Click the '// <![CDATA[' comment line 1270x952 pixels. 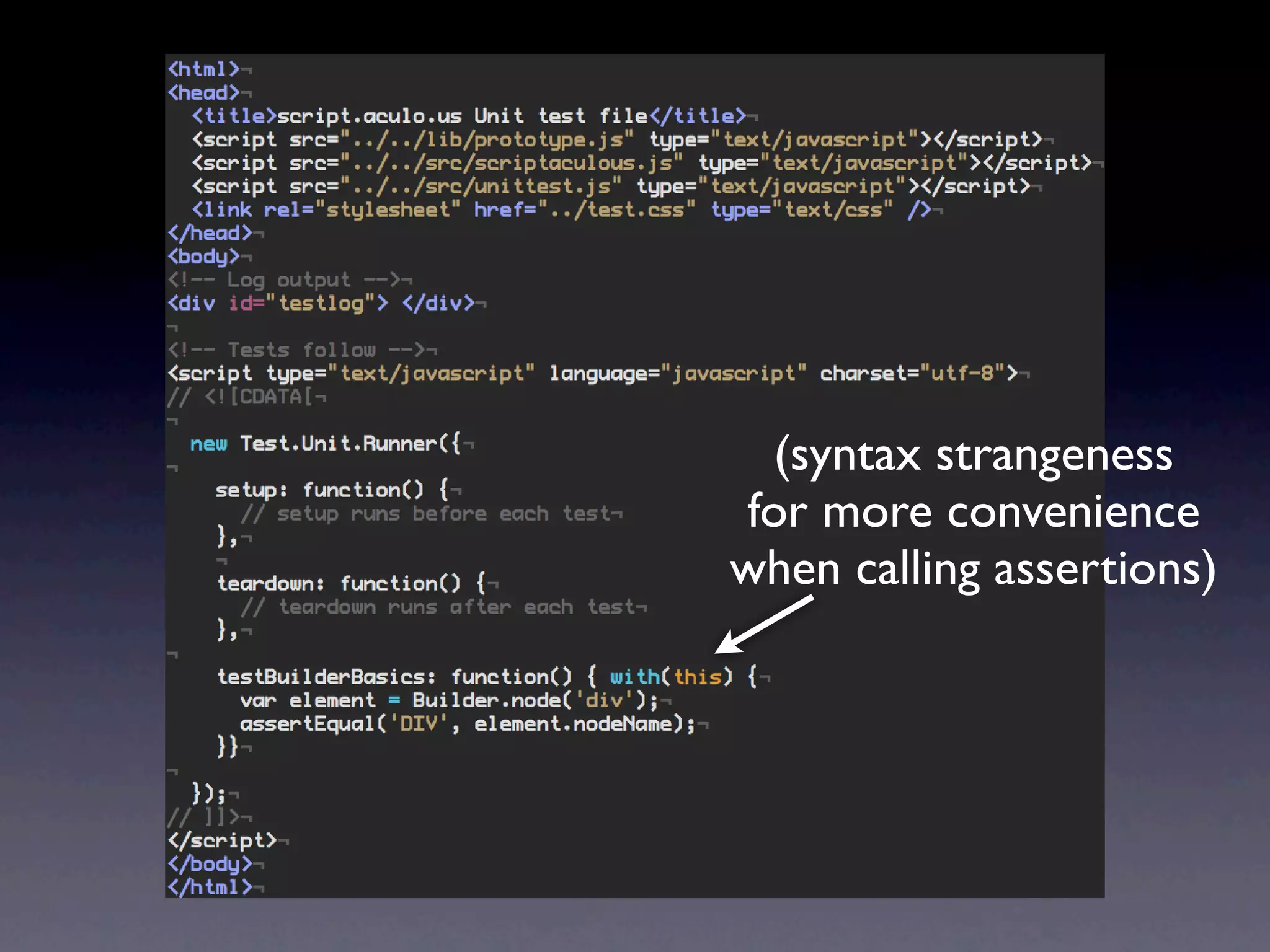tap(241, 397)
